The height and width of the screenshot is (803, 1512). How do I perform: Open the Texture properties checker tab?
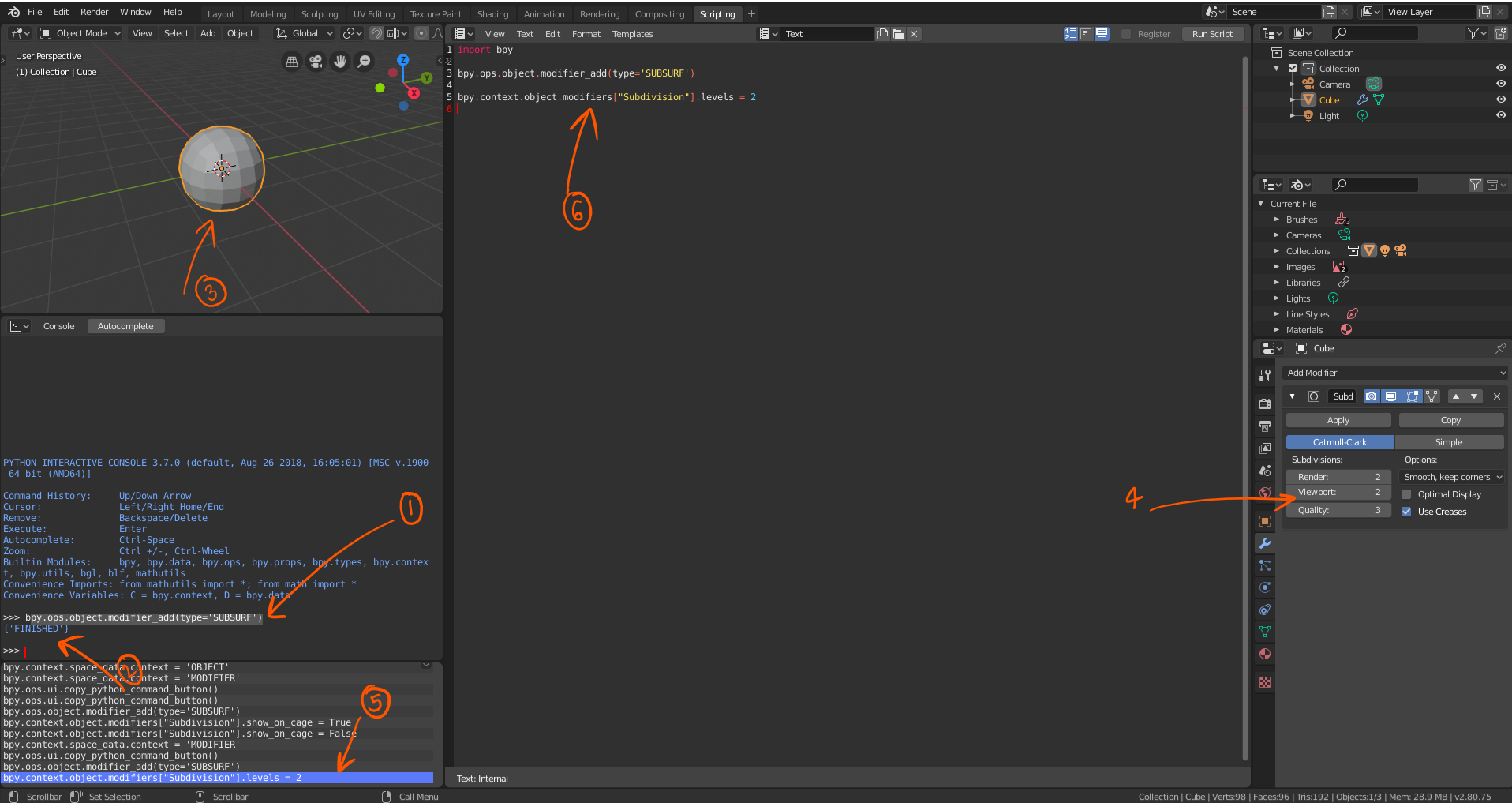click(1264, 681)
